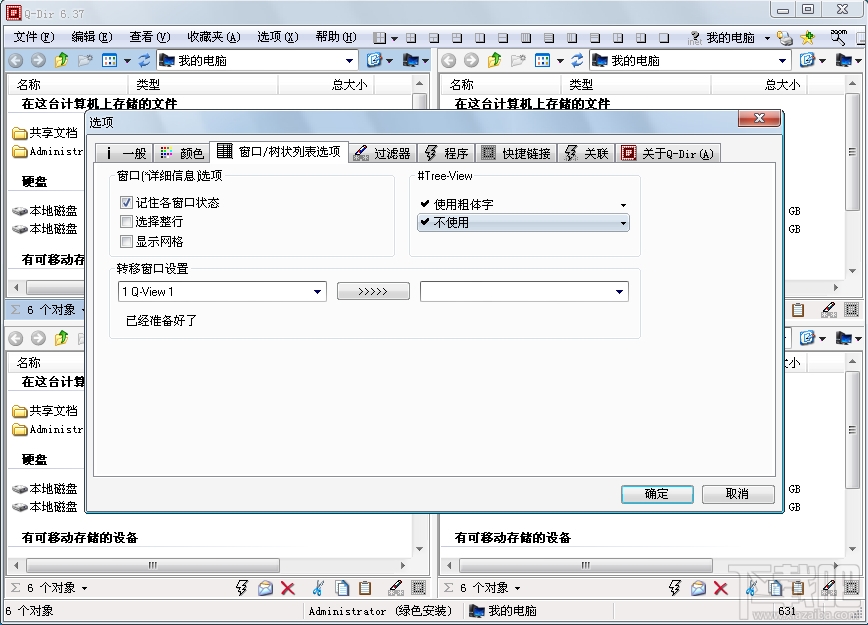The width and height of the screenshot is (868, 625).
Task: Click the 确定 button
Action: (657, 494)
